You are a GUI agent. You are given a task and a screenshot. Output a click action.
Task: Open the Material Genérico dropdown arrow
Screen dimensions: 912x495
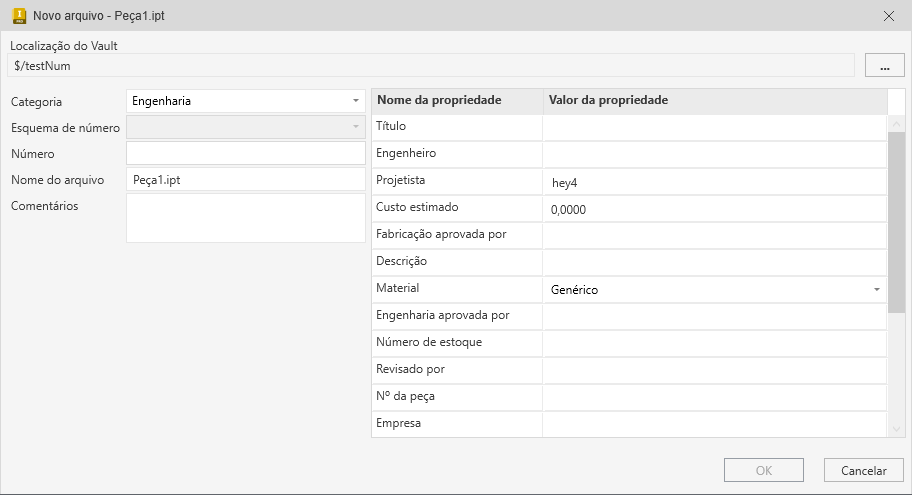pyautogui.click(x=876, y=290)
